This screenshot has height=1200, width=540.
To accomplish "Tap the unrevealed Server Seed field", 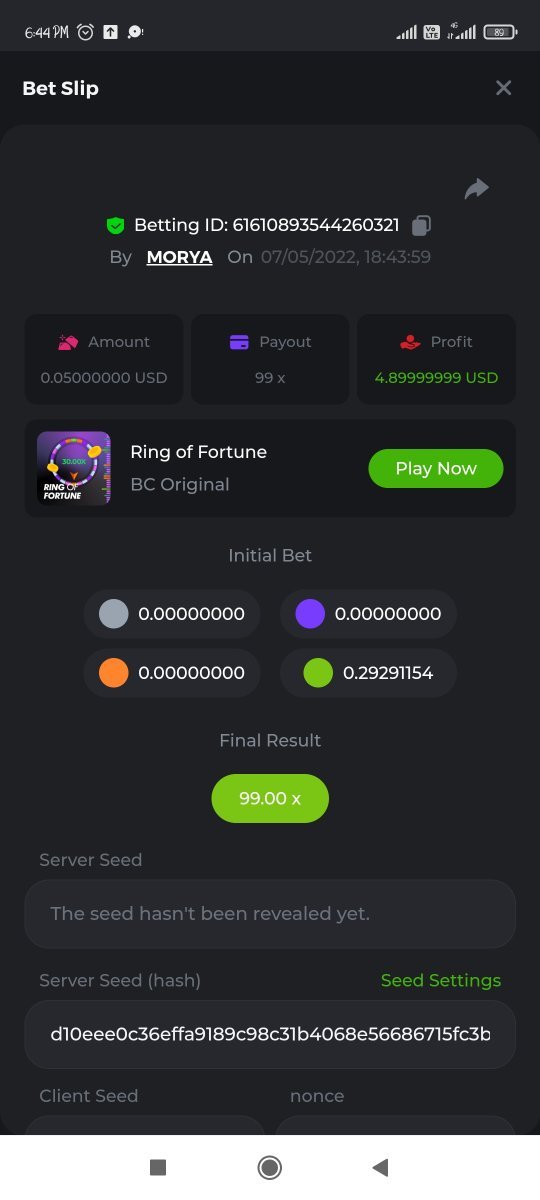I will click(270, 913).
